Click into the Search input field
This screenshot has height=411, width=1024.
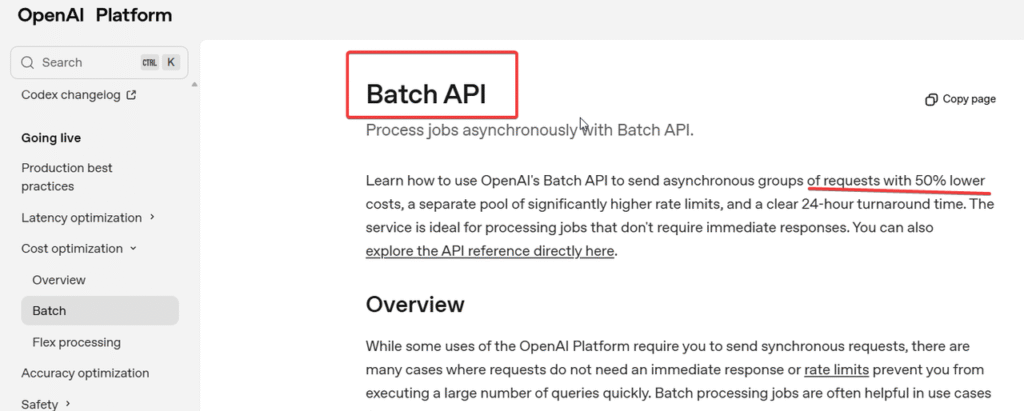(85, 62)
